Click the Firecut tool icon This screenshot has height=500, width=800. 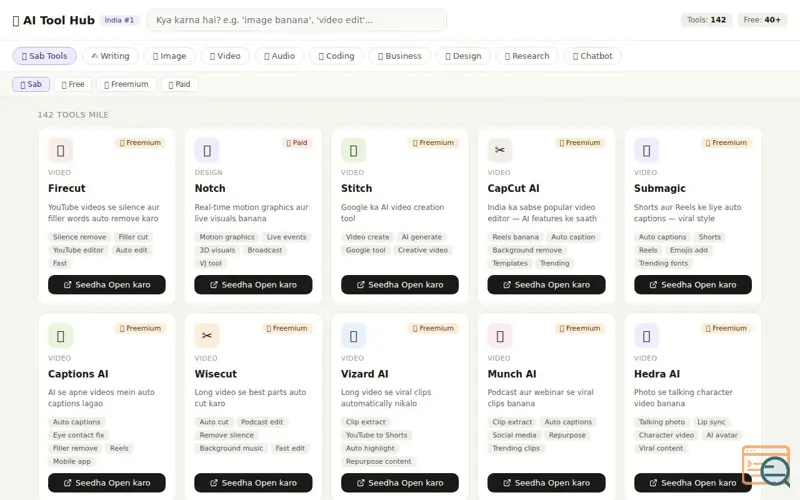pyautogui.click(x=60, y=151)
